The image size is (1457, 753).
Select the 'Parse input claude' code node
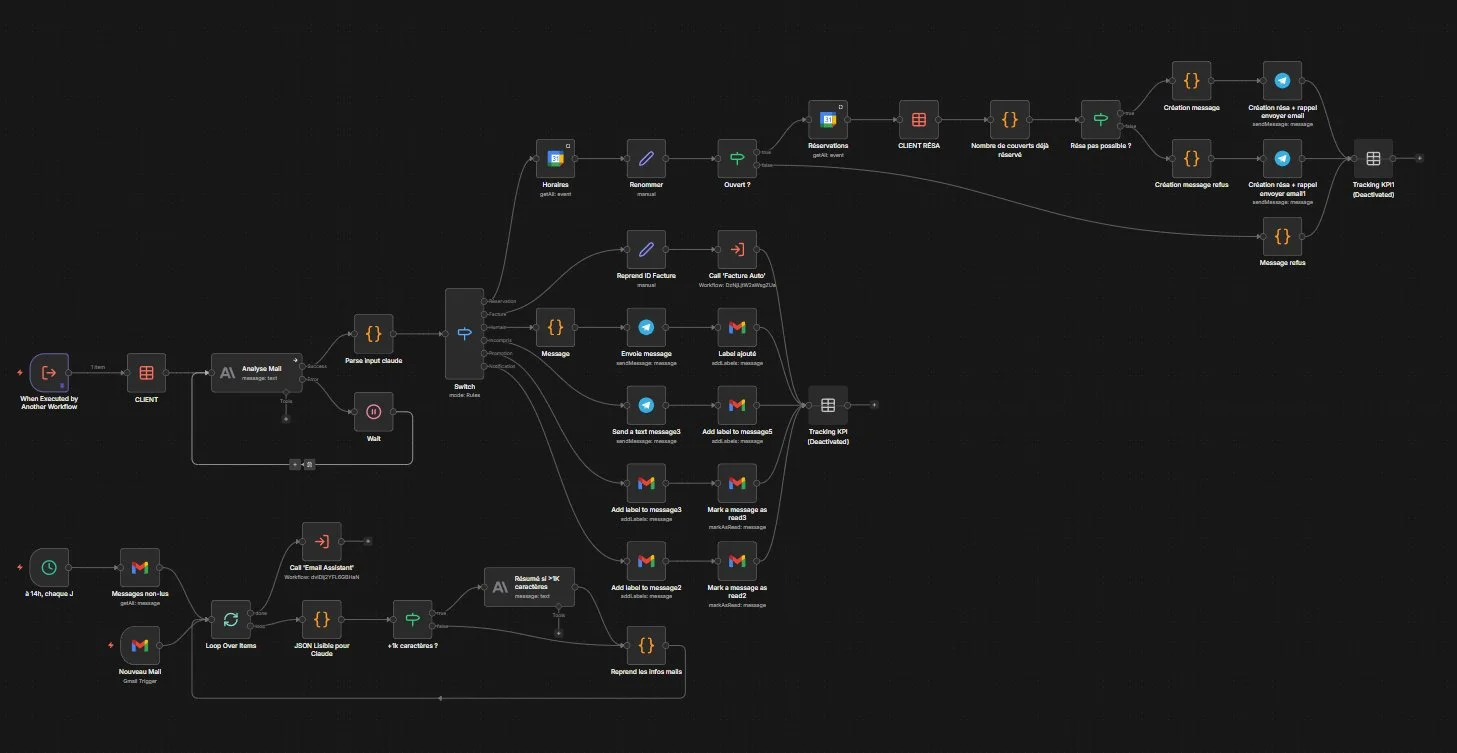point(373,332)
